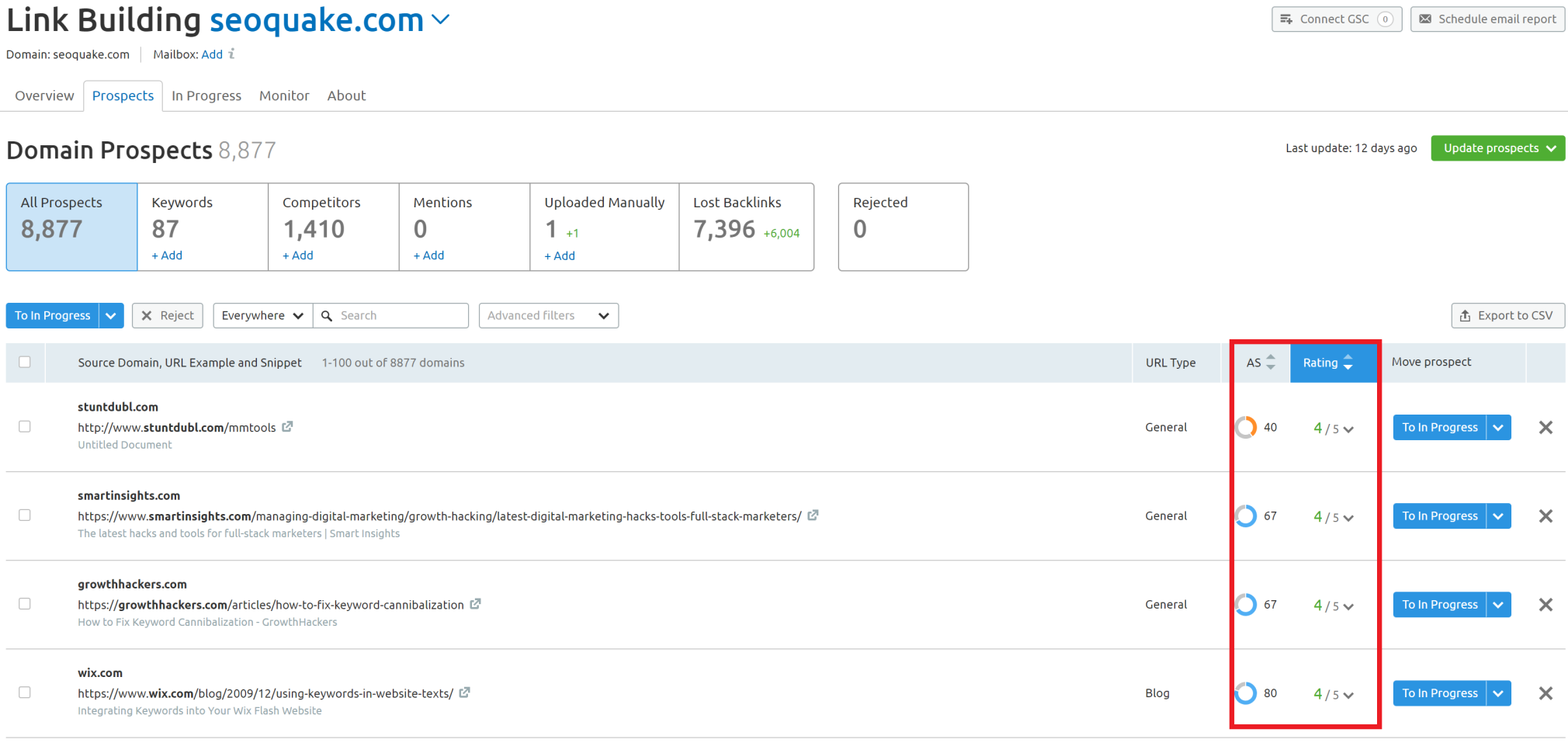Click Authority Score donut for stuntdubl.com
Screen dimensions: 1568x743
point(1246,427)
